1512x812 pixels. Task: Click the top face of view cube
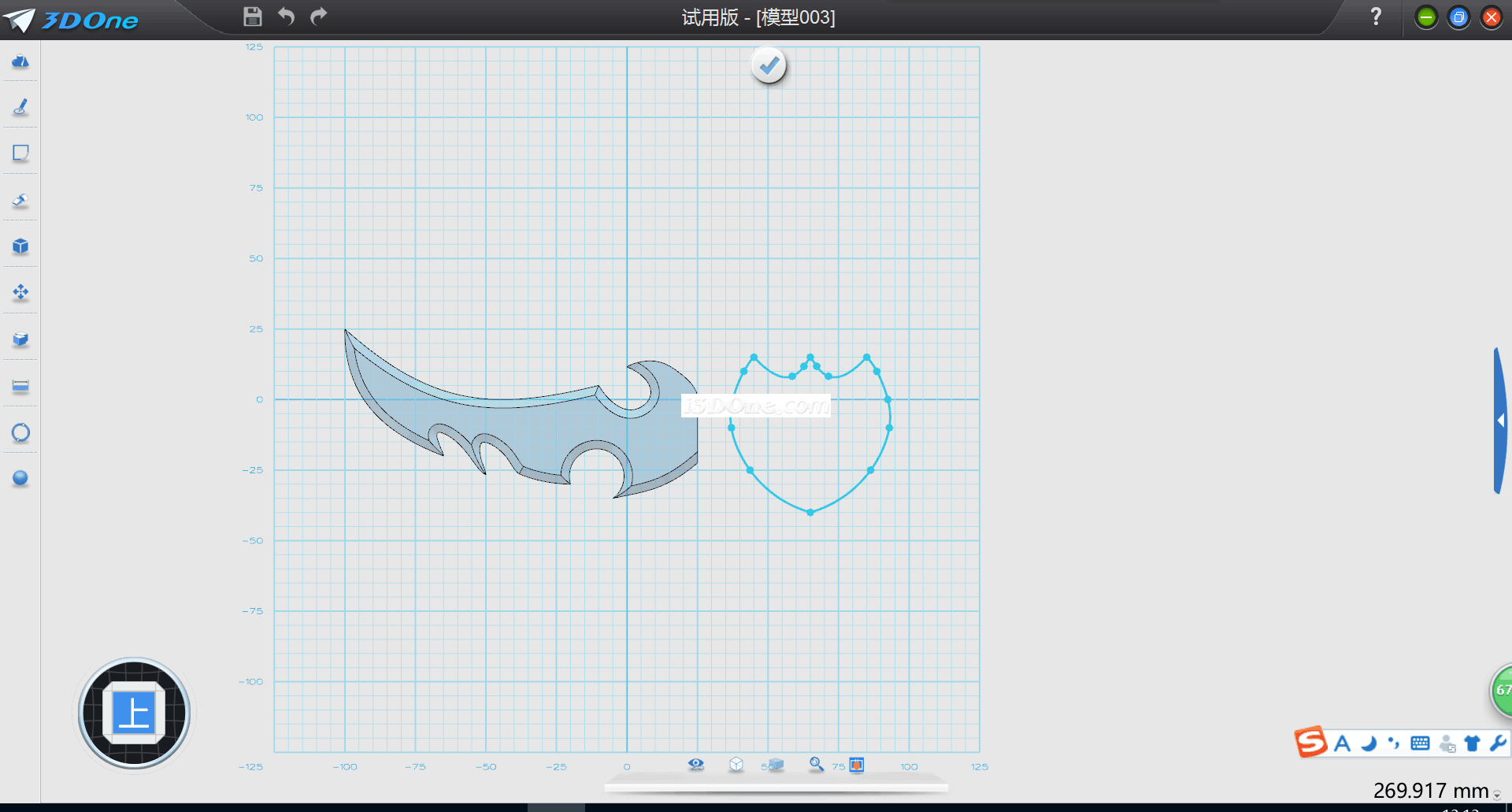pos(134,713)
